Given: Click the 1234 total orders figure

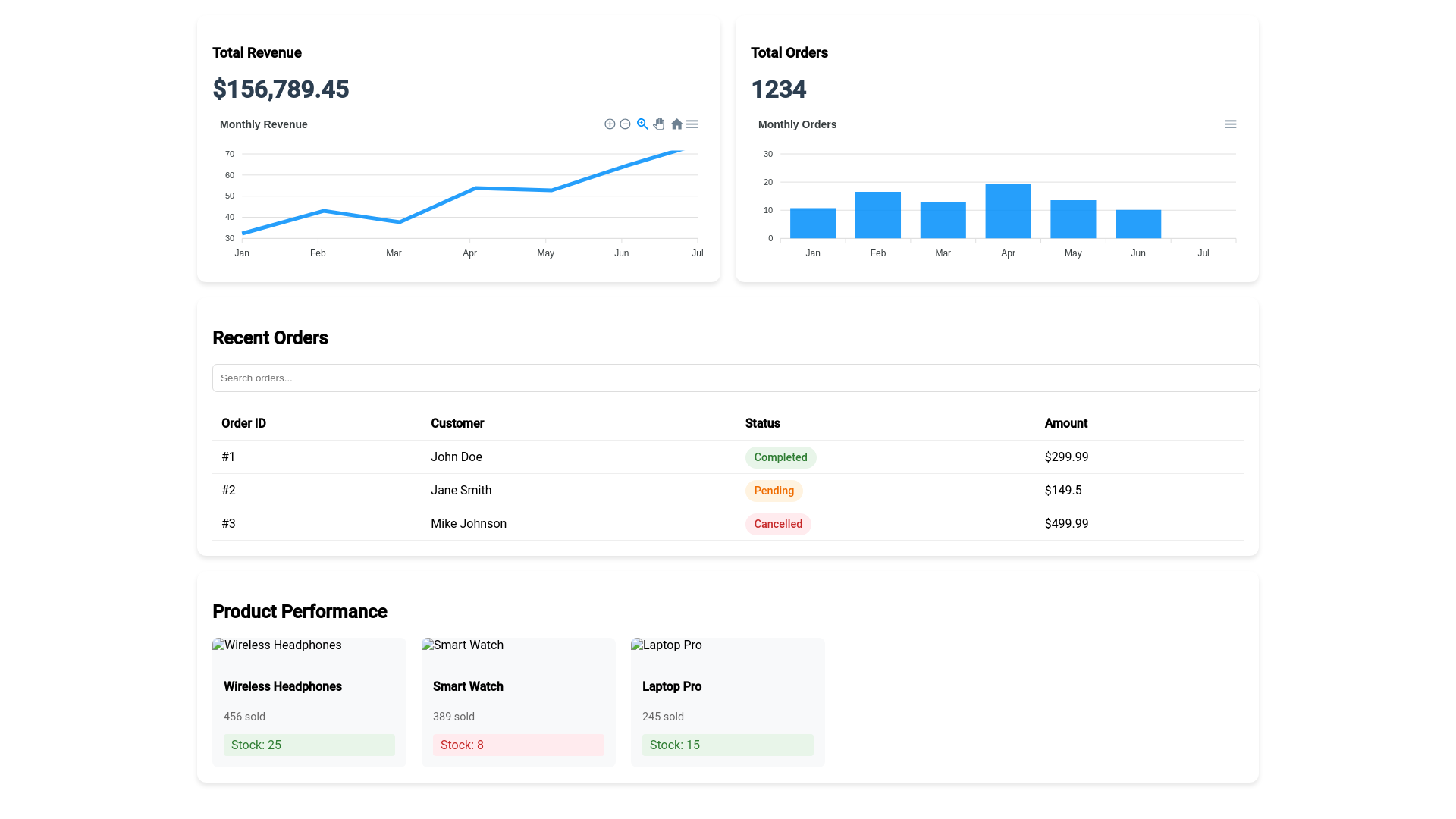Looking at the screenshot, I should click(x=778, y=89).
